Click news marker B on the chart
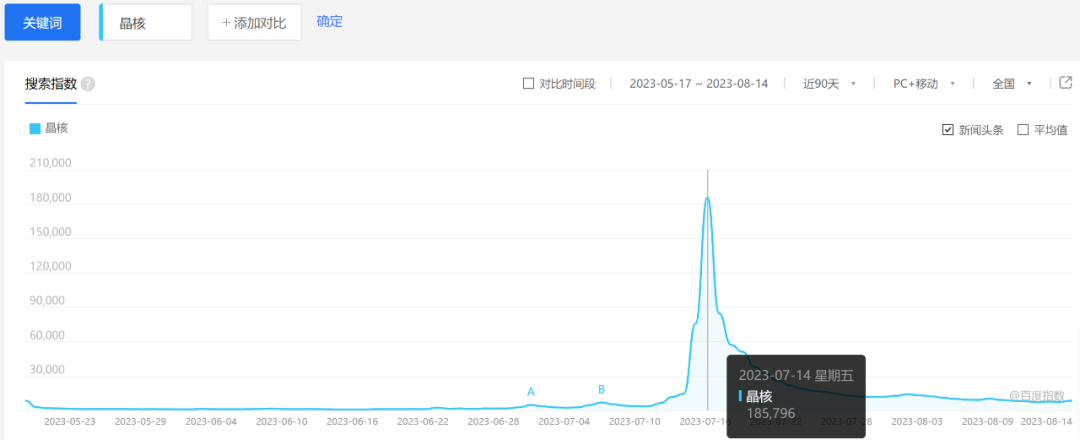The height and width of the screenshot is (440, 1080). click(601, 389)
